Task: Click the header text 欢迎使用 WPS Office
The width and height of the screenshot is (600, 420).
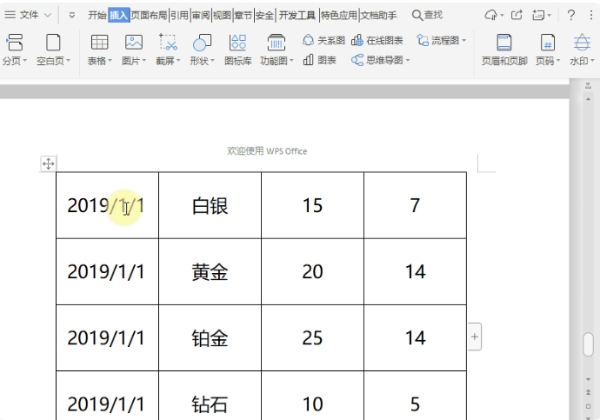Action: tap(267, 151)
